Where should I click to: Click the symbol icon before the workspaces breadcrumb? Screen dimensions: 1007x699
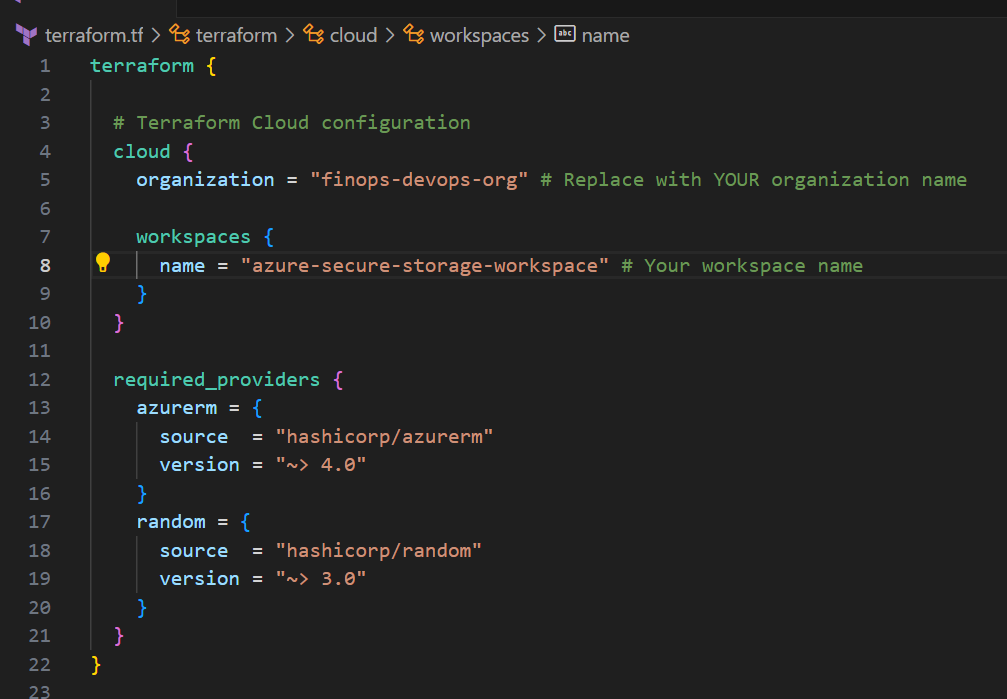[x=414, y=35]
